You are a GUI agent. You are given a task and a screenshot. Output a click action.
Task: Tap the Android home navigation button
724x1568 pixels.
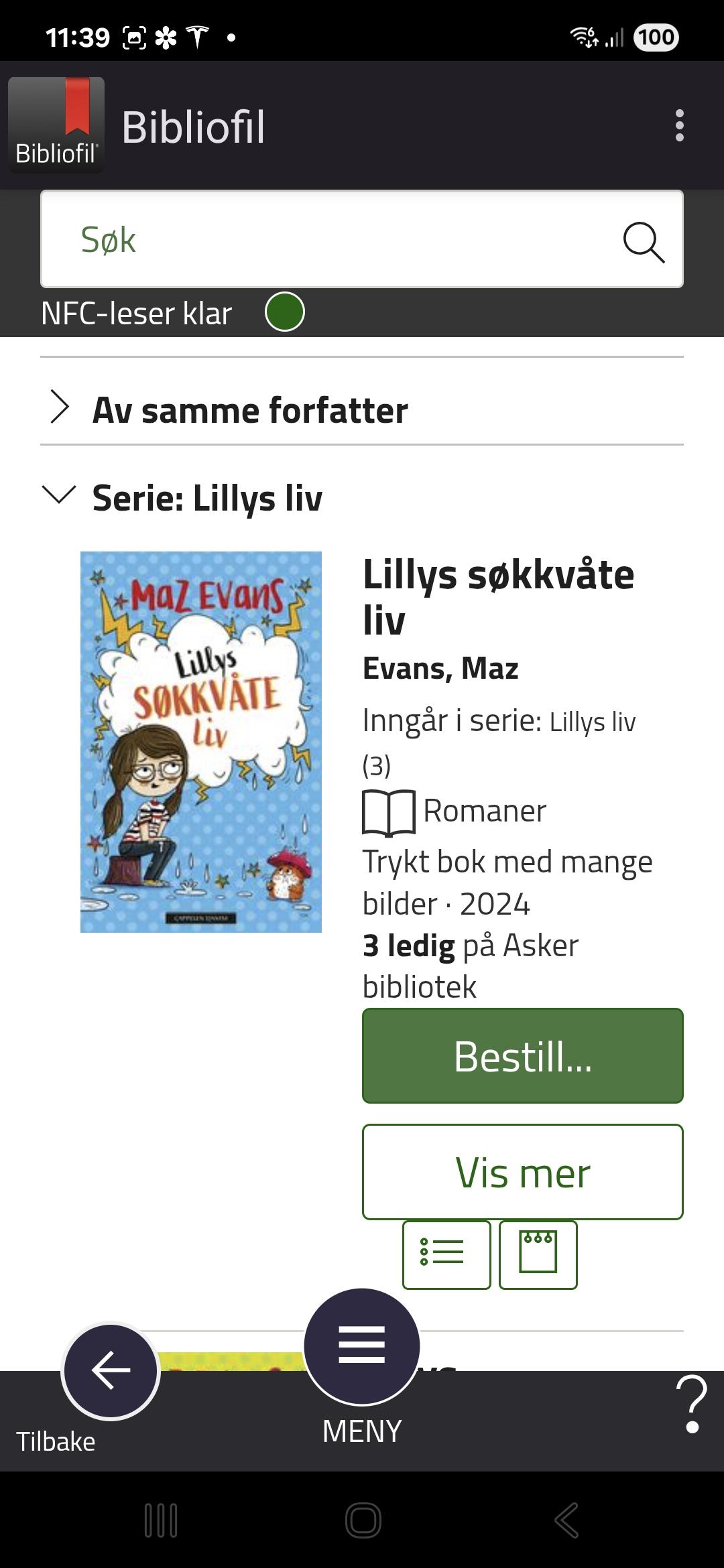[363, 1520]
